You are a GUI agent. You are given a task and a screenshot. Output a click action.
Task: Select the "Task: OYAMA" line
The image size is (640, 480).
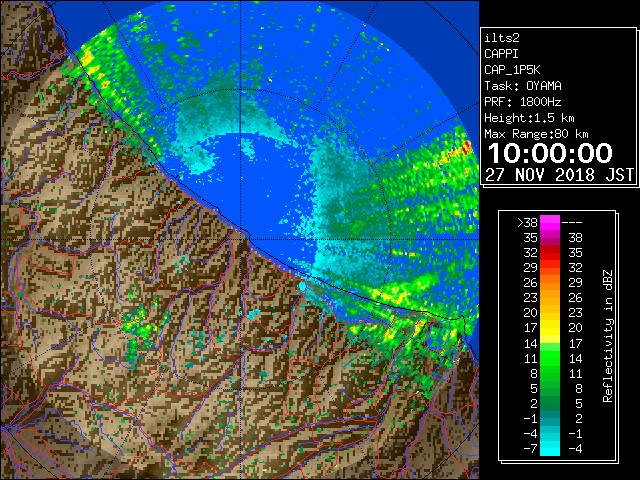523,86
